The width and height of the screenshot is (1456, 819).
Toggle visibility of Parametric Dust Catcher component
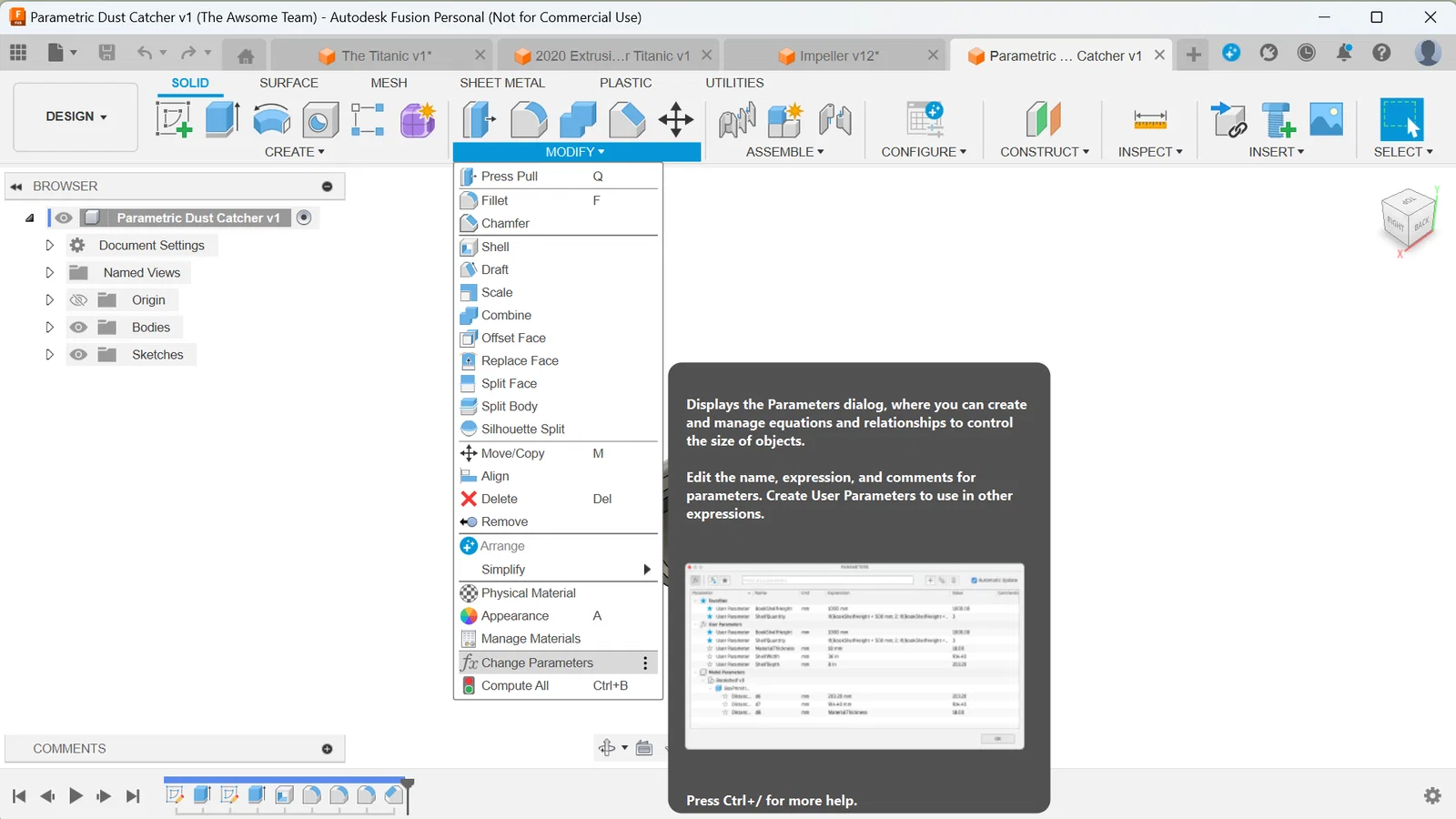[x=63, y=217]
